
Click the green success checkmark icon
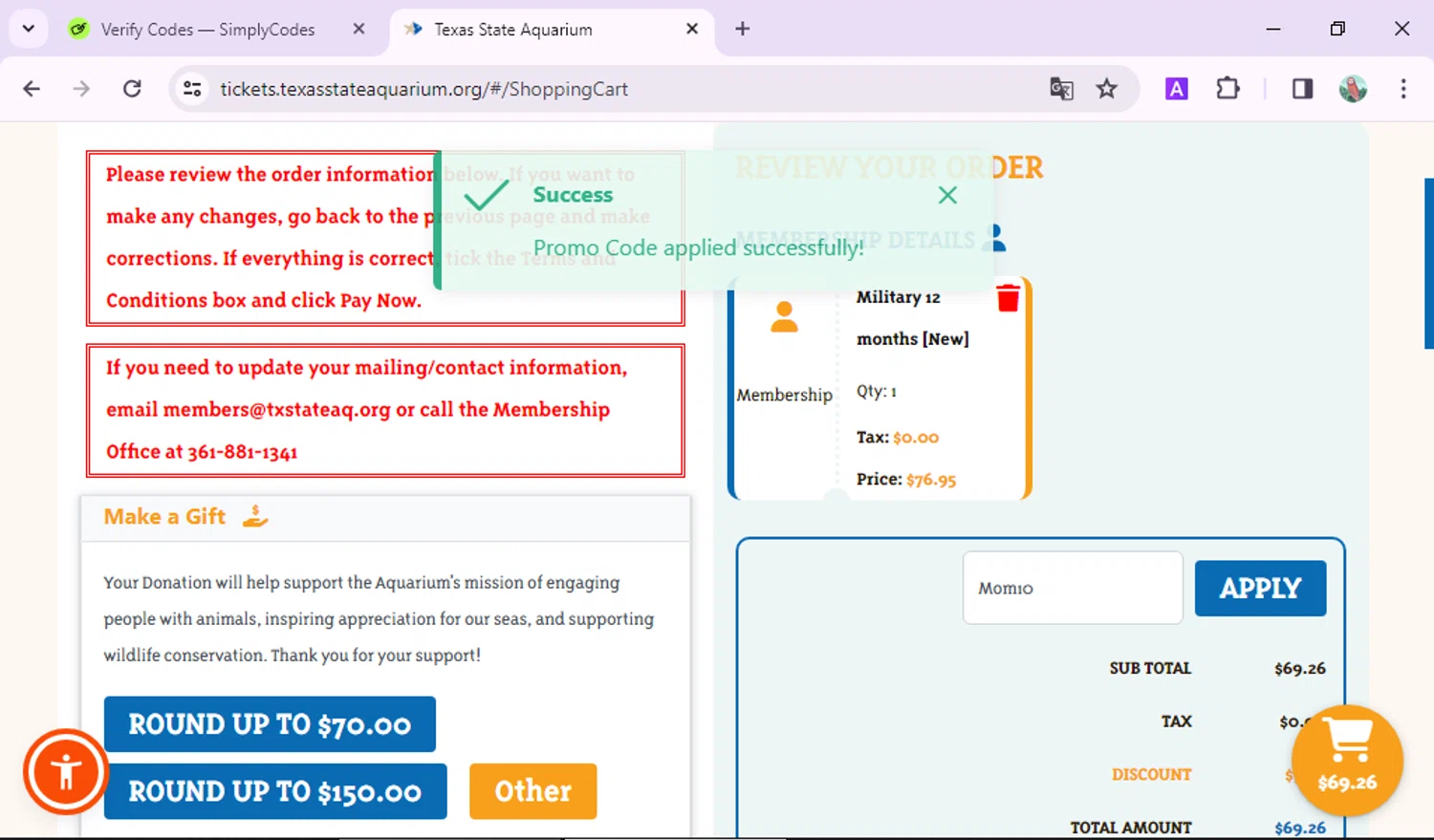487,195
